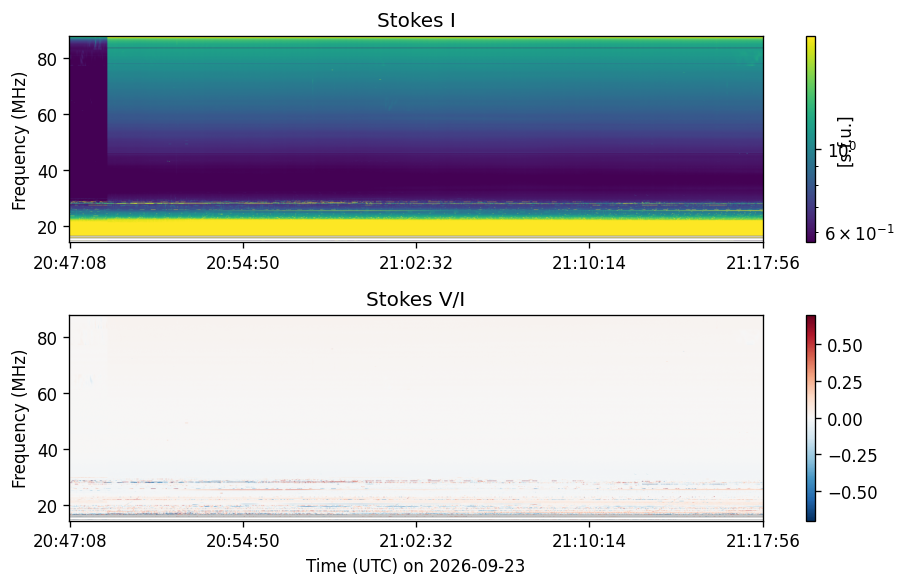
Task: Click the bottom plot Frequency (MHz) axis label
Action: pos(19,419)
